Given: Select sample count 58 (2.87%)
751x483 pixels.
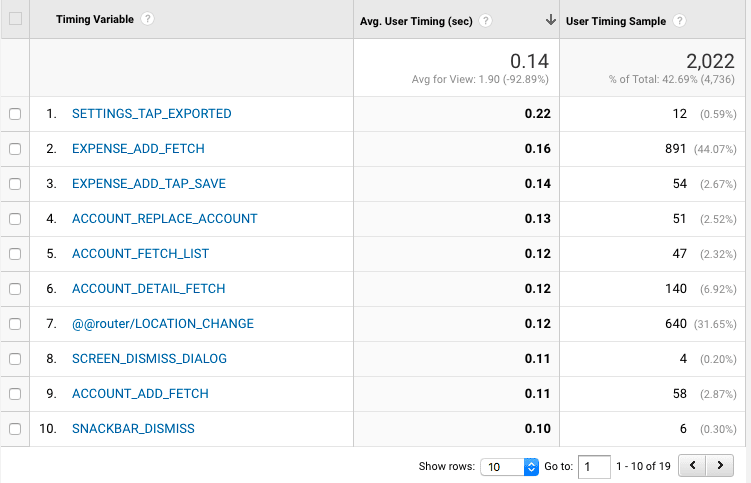Looking at the screenshot, I should click(x=704, y=393).
